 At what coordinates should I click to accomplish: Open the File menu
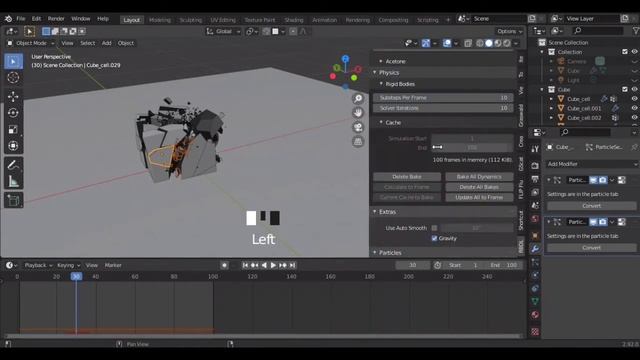[21, 19]
